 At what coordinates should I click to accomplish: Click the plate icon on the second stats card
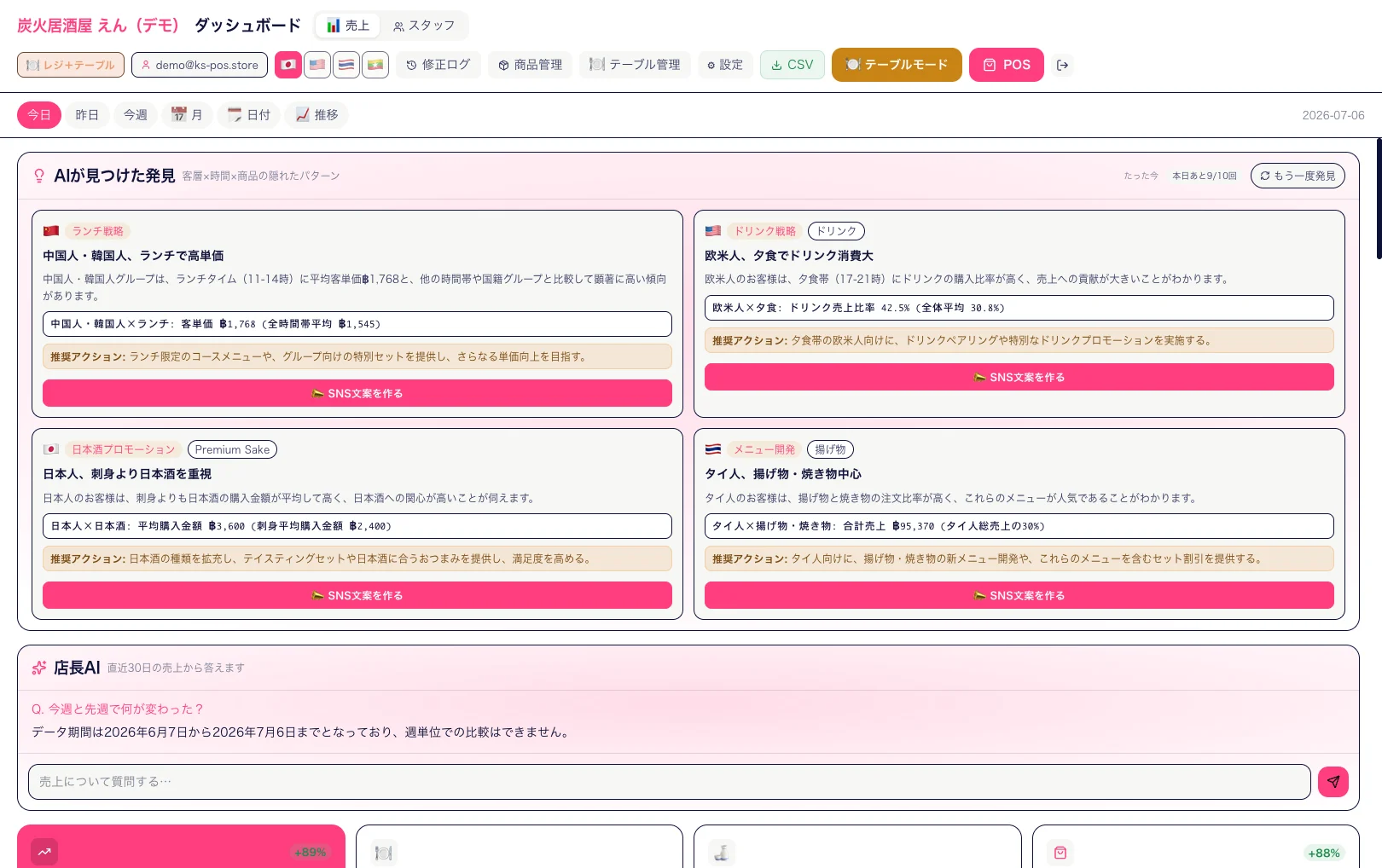coord(383,852)
